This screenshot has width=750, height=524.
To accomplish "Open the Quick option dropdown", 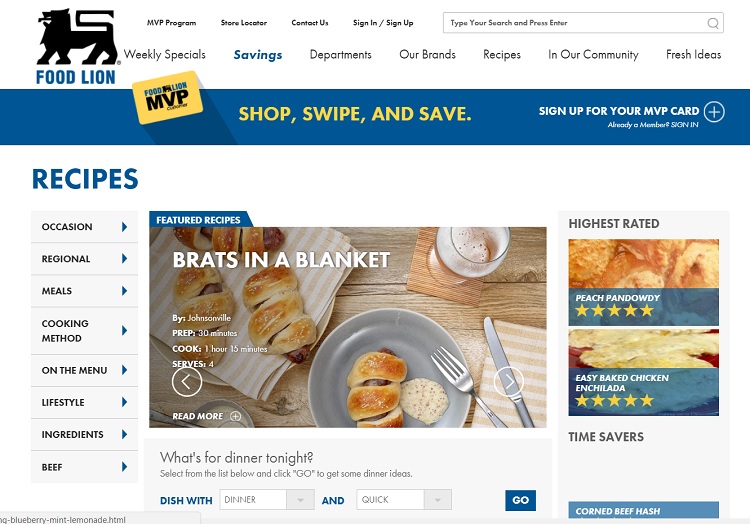I will pyautogui.click(x=404, y=500).
